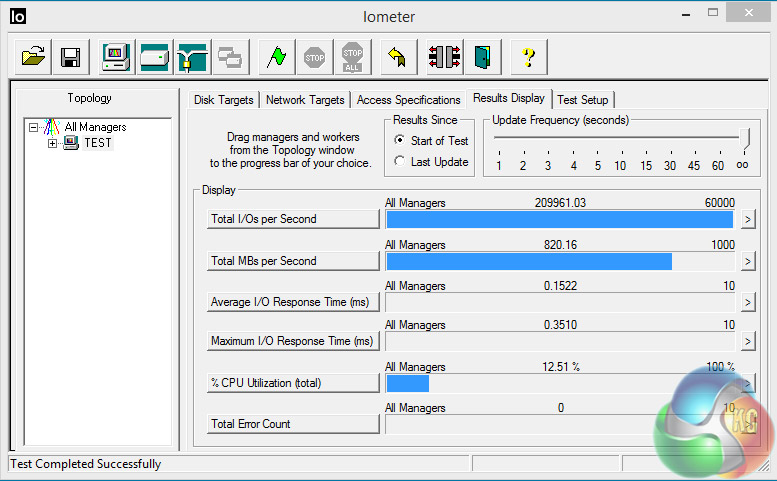This screenshot has height=481, width=777.
Task: Open test configuration file icon
Action: (x=33, y=57)
